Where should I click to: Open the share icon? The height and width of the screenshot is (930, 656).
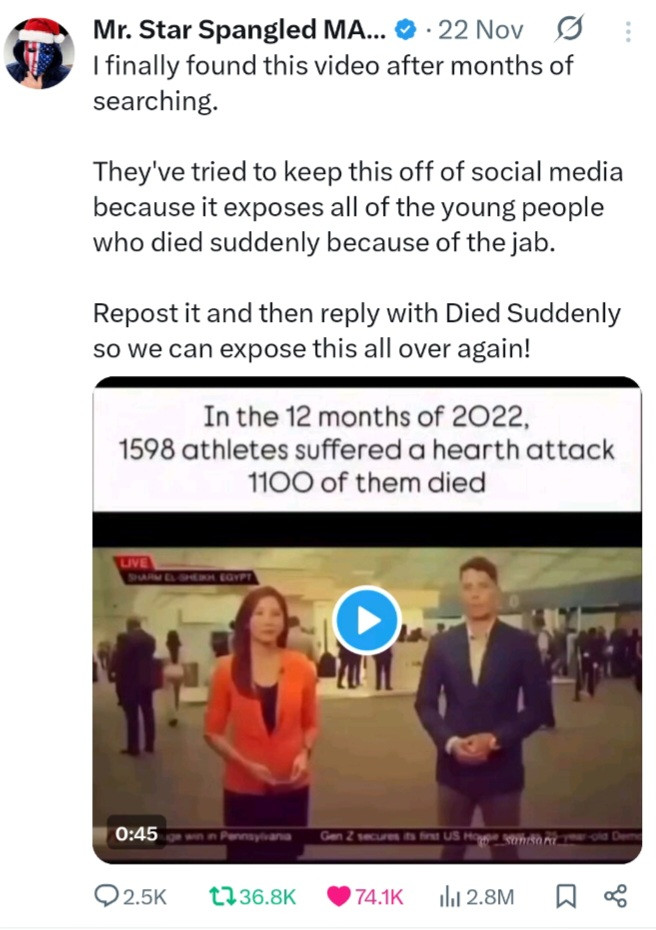click(x=615, y=896)
